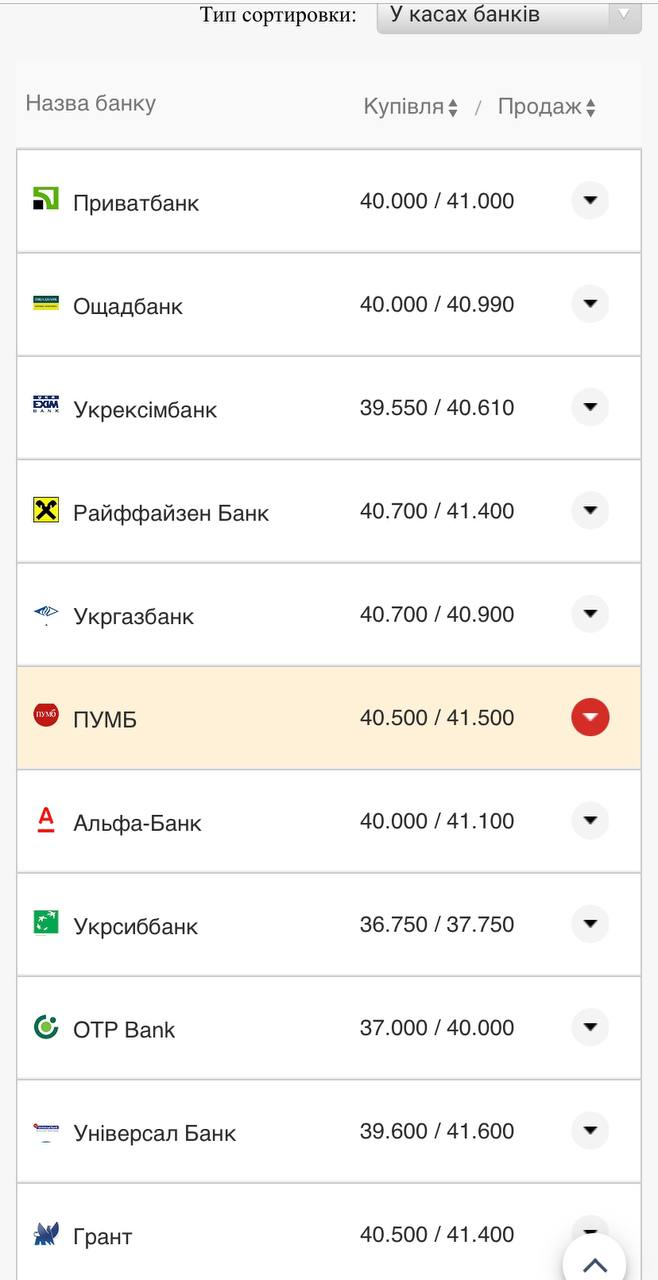This screenshot has width=658, height=1280.
Task: Expand Приватбанк rate details
Action: click(590, 201)
